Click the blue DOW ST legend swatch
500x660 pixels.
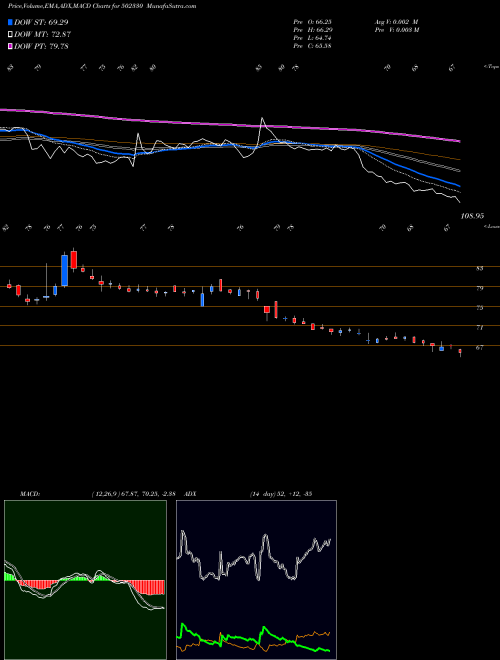[x=11, y=22]
